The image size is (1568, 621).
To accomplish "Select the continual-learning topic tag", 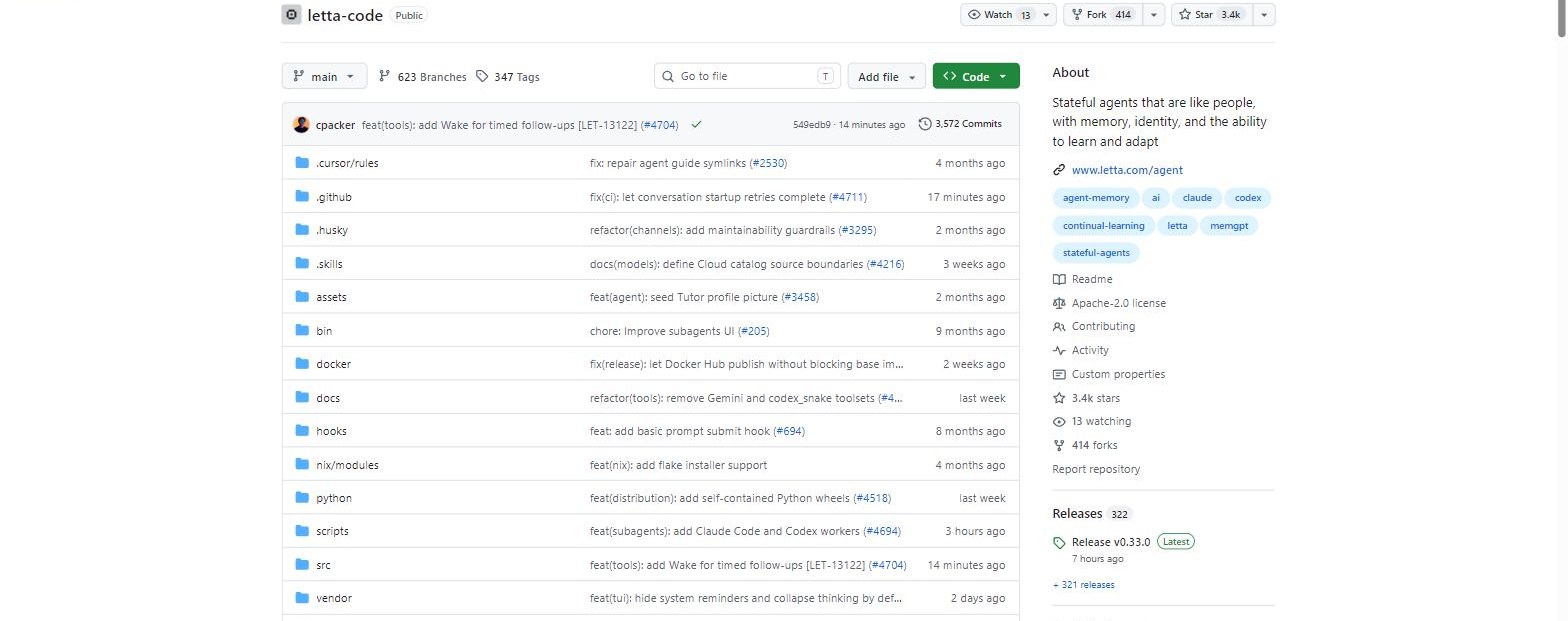I will 1103,226.
